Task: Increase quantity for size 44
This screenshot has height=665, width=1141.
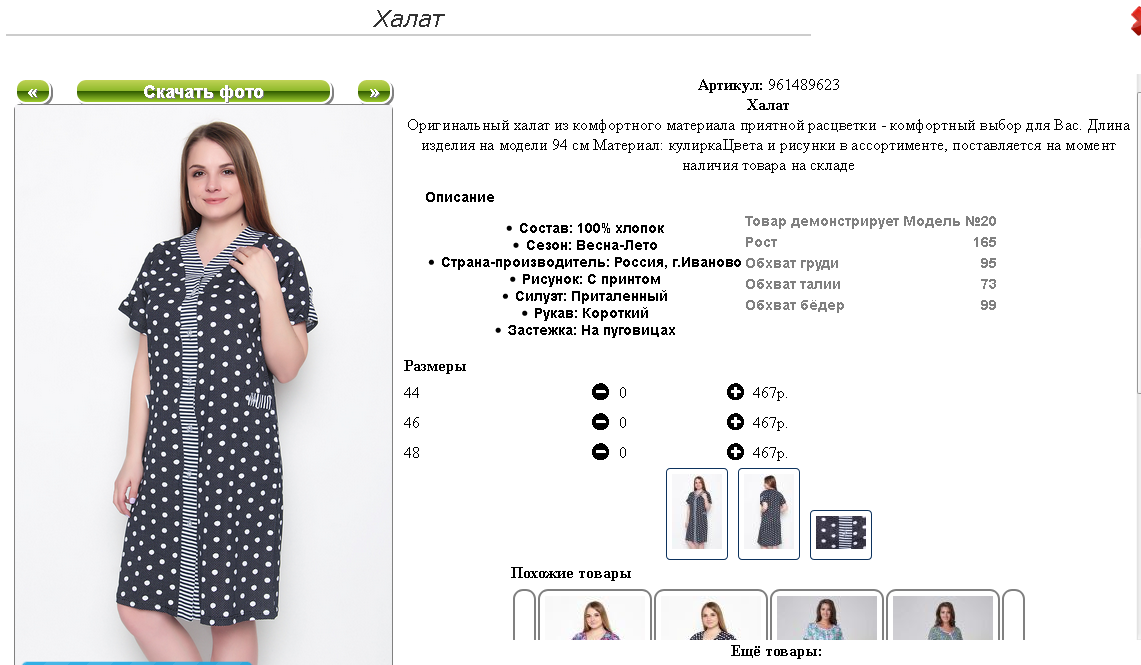Action: click(x=735, y=392)
